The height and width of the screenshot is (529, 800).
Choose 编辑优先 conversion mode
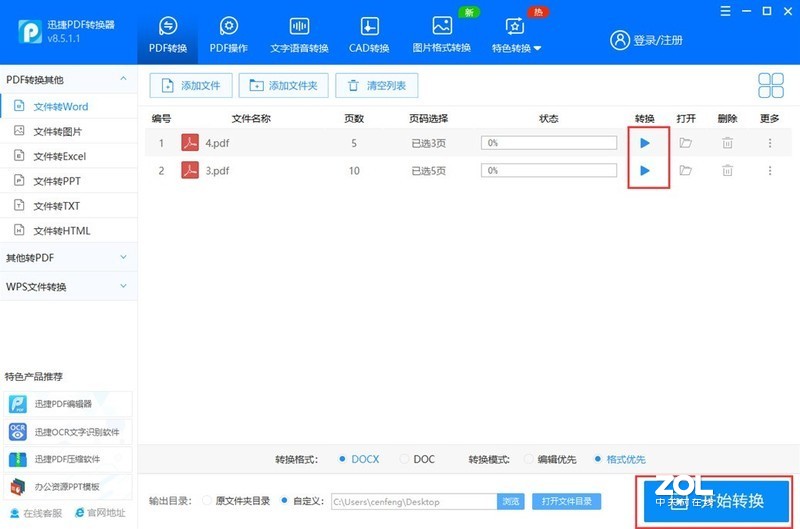click(x=551, y=459)
